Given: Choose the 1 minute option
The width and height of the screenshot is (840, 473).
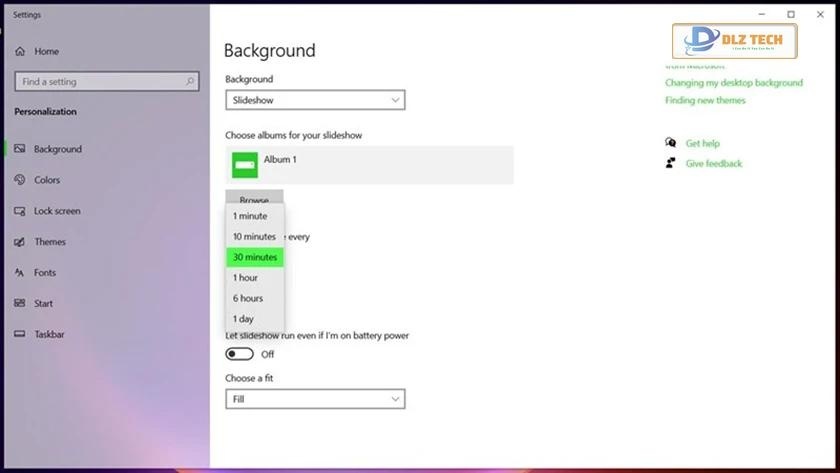Looking at the screenshot, I should [250, 216].
